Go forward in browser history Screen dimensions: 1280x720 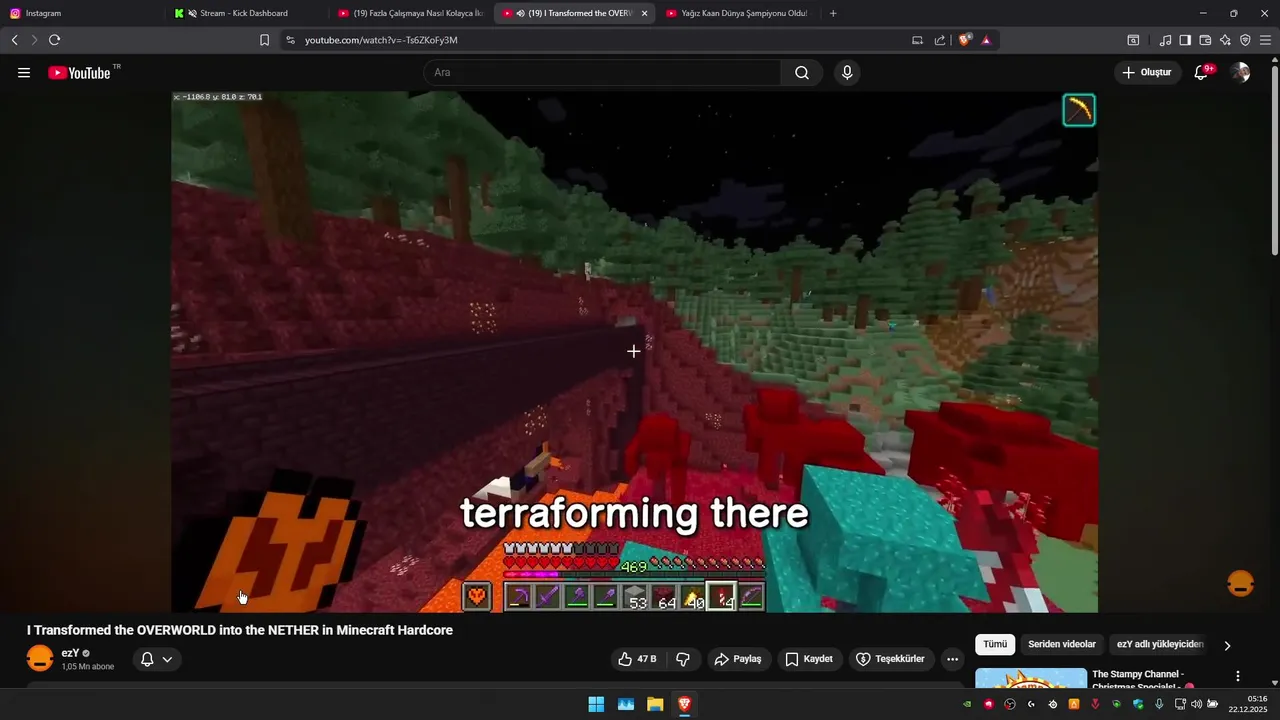click(34, 40)
